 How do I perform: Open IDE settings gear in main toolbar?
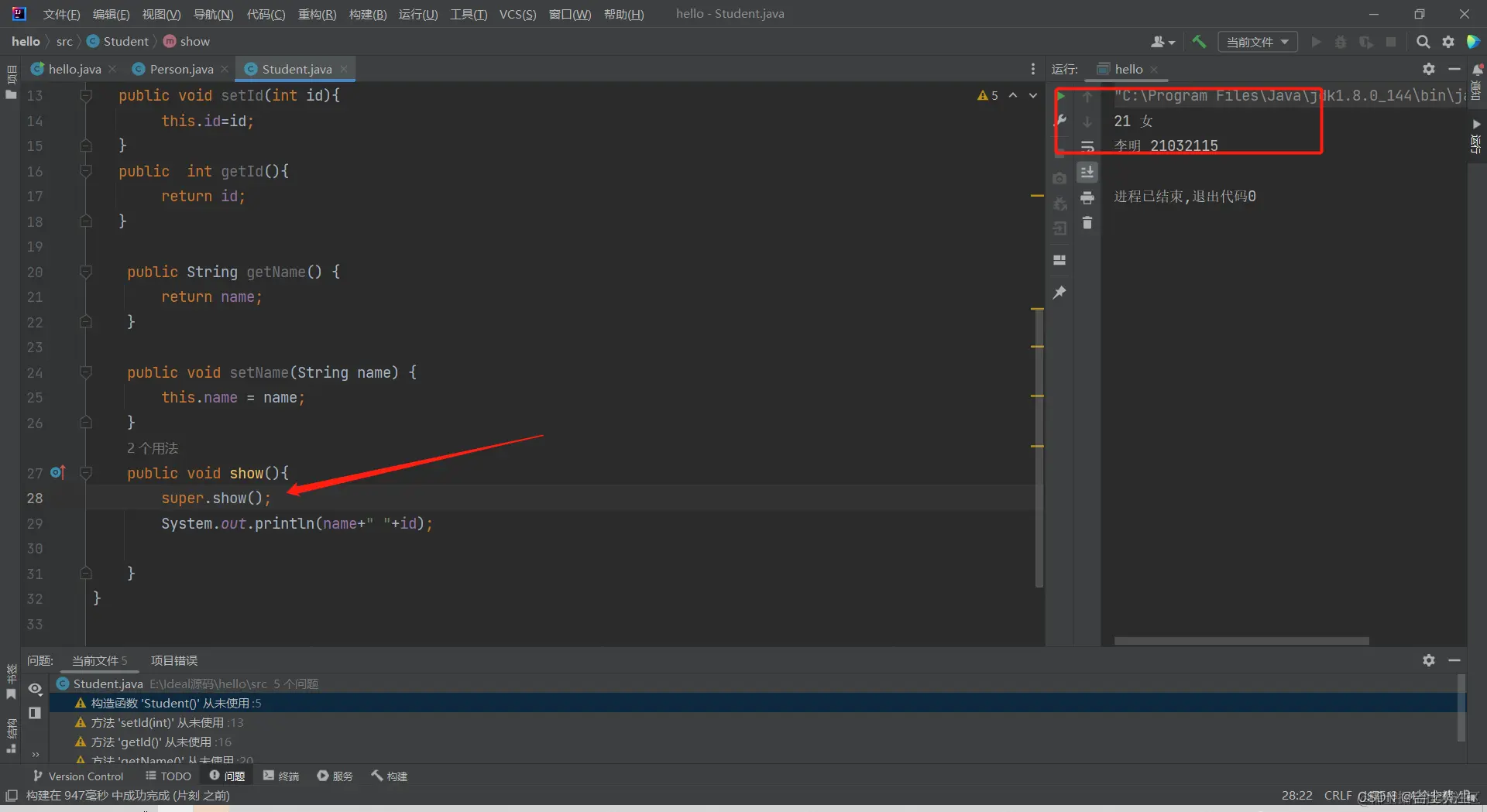click(1448, 42)
